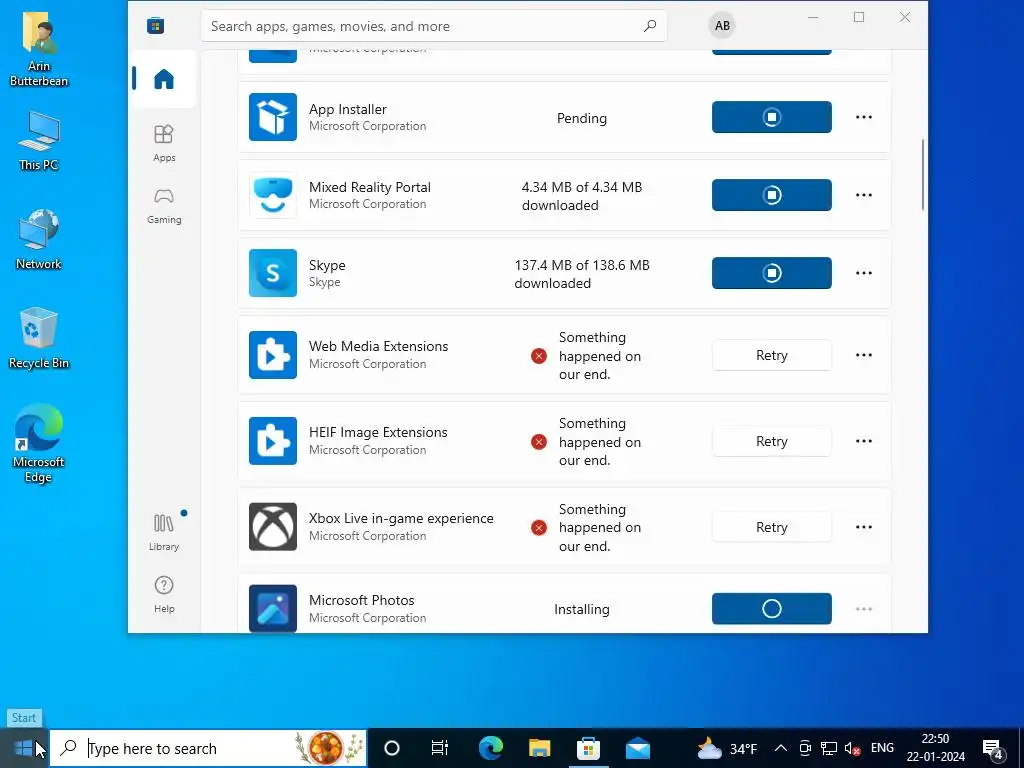Select the This PC desktop icon

39,141
